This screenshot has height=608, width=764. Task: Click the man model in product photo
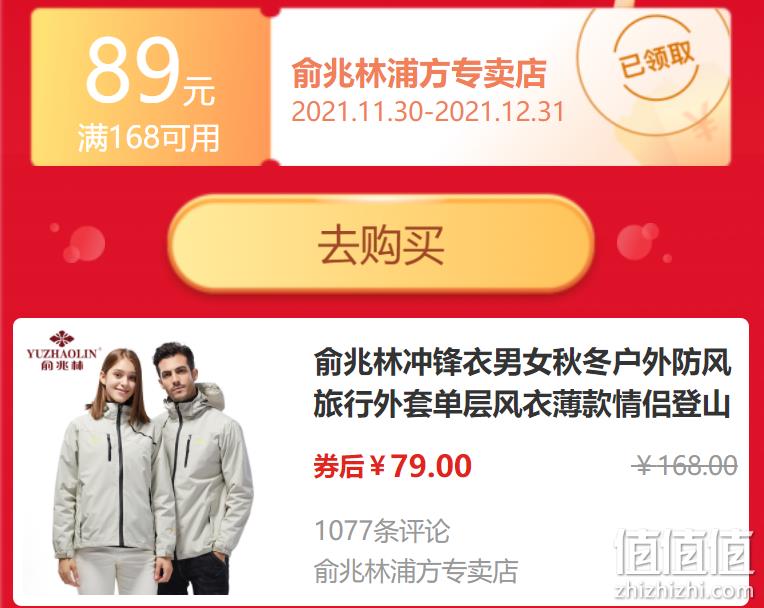201,468
